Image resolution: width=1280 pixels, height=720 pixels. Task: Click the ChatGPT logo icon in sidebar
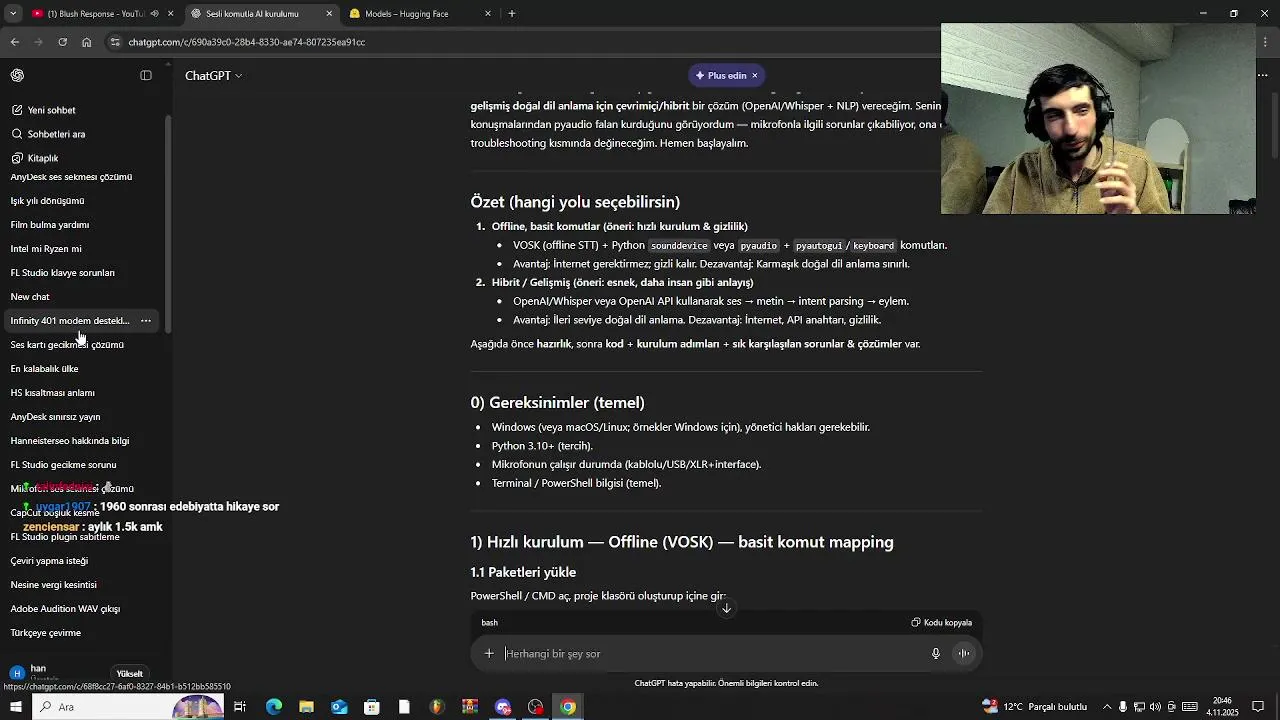coord(17,75)
